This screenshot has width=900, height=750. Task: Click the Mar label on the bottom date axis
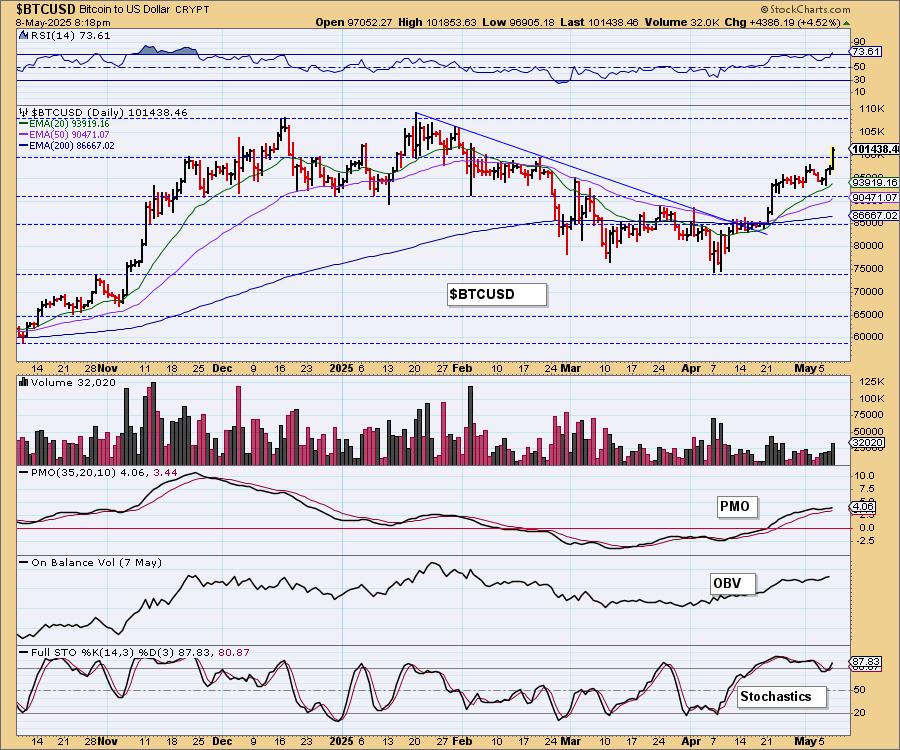[569, 741]
